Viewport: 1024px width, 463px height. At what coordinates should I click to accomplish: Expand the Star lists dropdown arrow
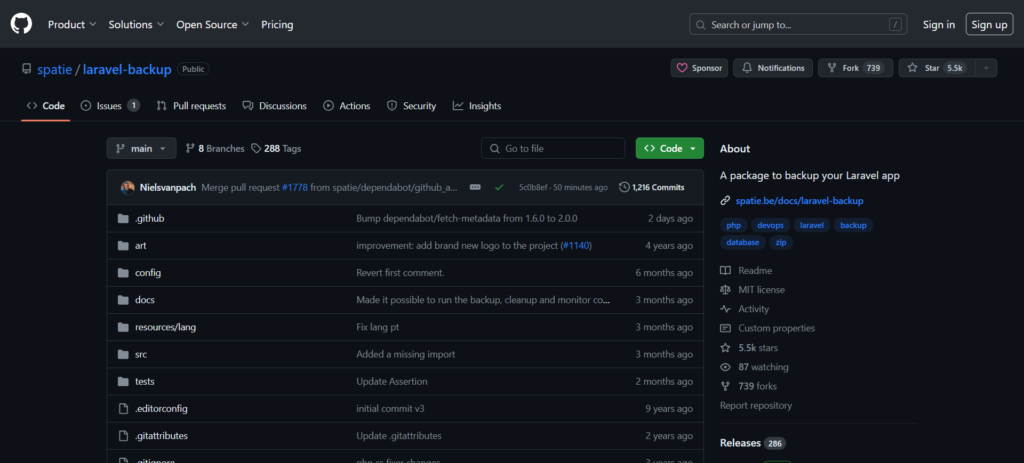coord(986,68)
